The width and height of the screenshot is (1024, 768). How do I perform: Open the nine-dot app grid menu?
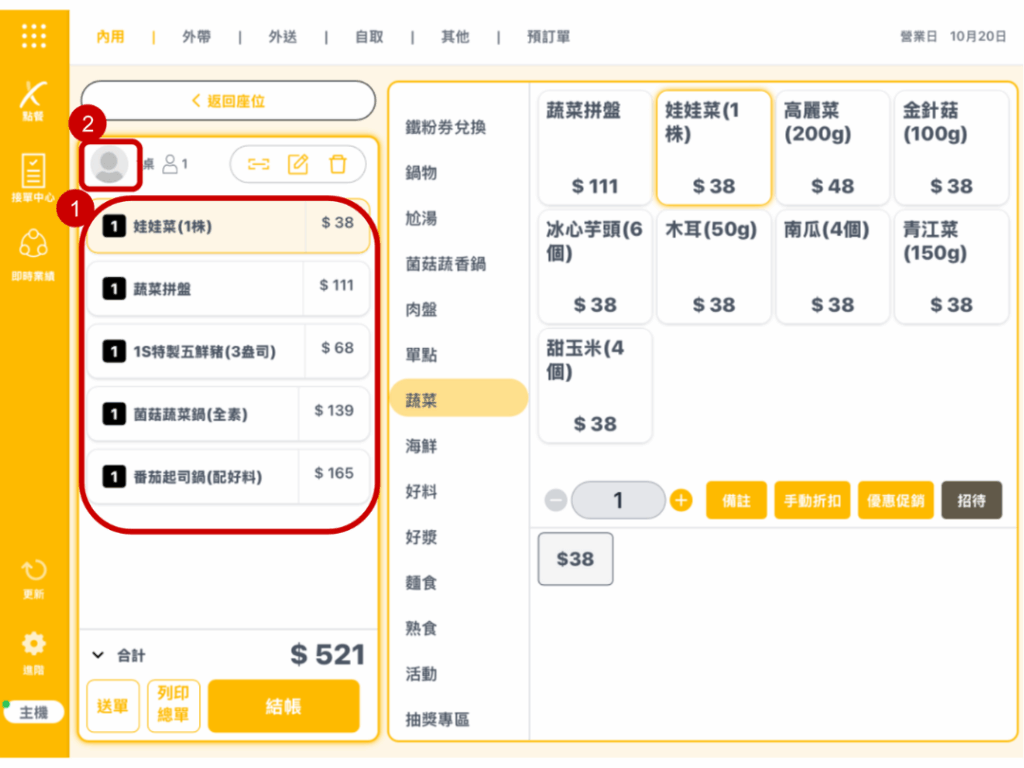click(x=34, y=36)
